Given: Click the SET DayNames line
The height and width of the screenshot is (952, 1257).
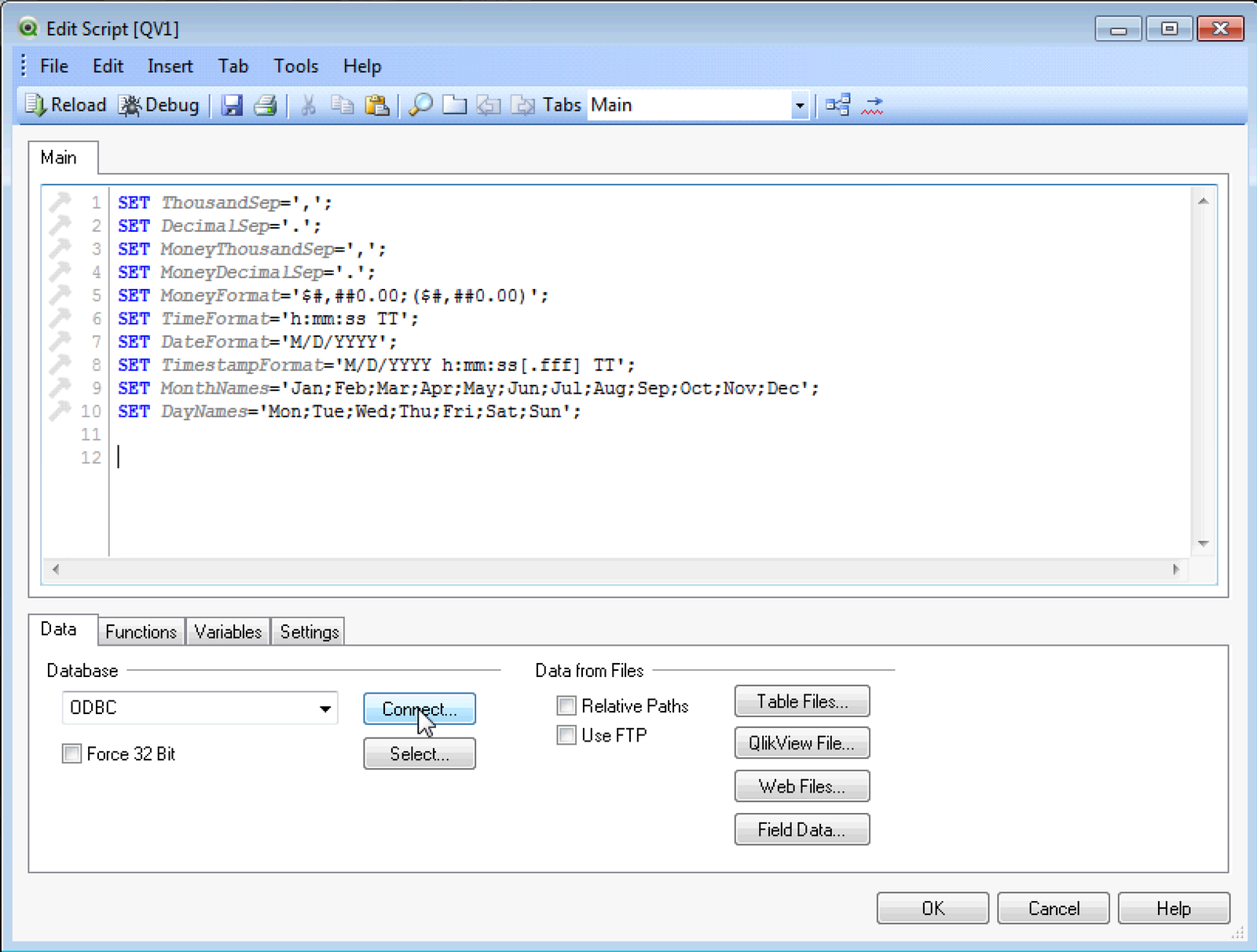Looking at the screenshot, I should (350, 411).
